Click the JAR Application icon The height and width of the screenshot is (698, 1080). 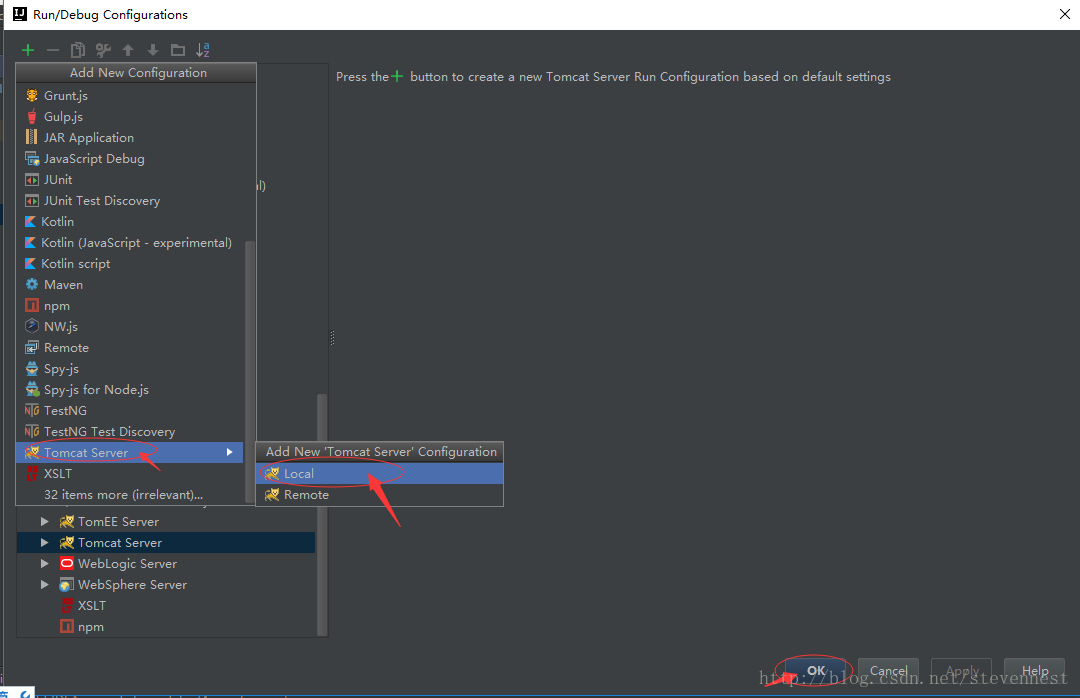(x=32, y=137)
